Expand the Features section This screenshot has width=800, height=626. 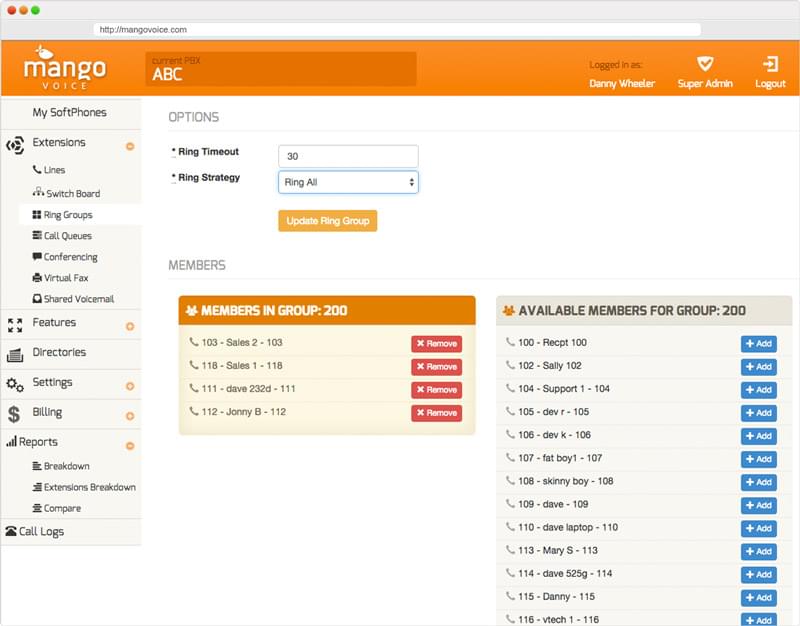click(x=130, y=326)
